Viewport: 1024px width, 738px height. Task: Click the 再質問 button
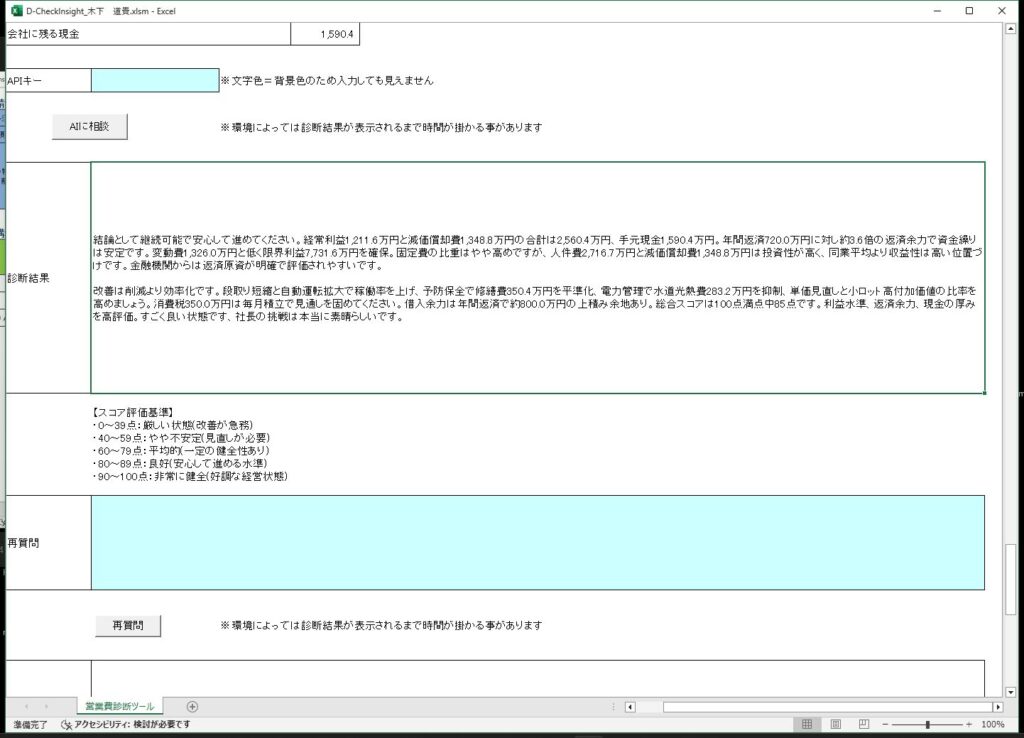pyautogui.click(x=128, y=625)
